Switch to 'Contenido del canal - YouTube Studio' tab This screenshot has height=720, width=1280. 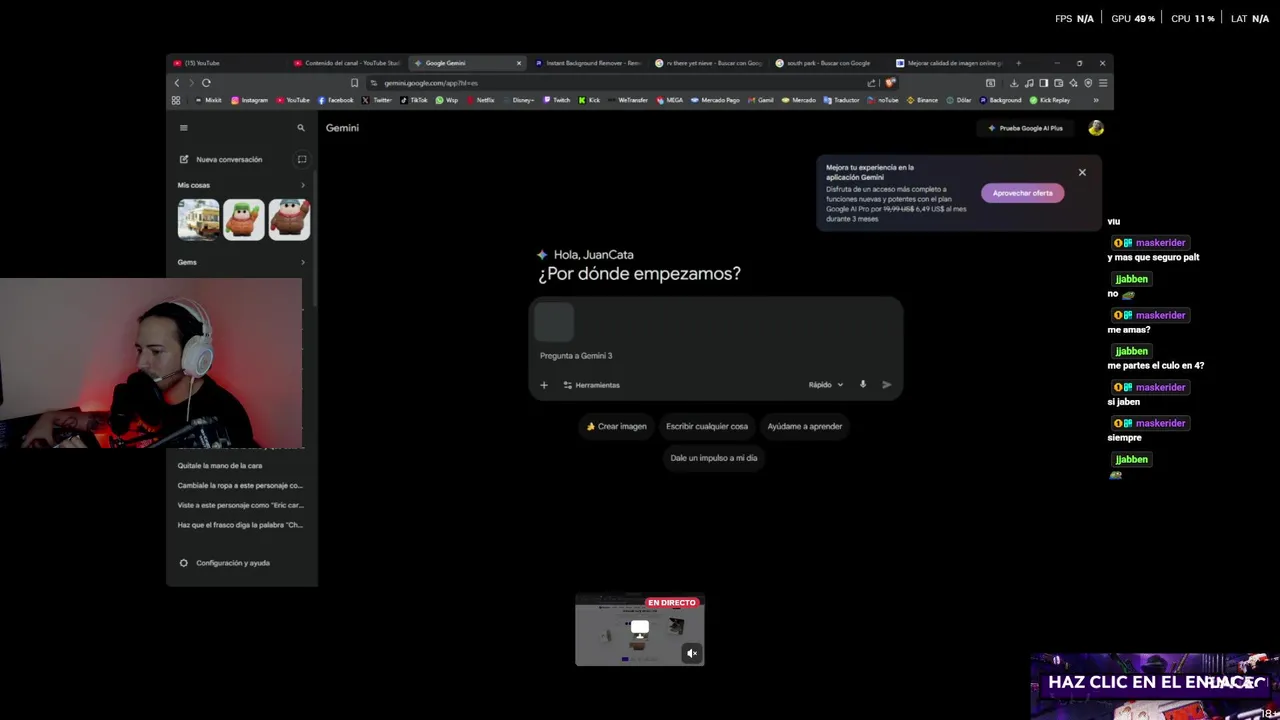tap(346, 63)
